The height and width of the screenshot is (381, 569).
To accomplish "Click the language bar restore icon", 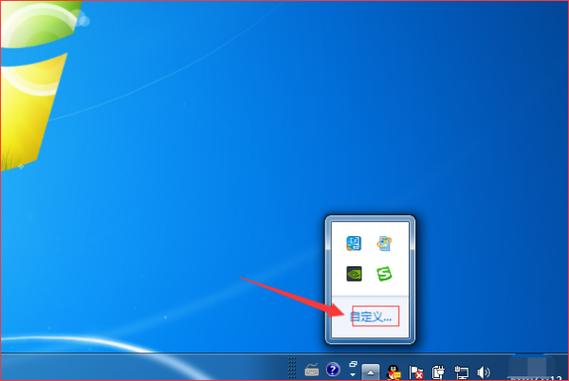I will pos(353,364).
